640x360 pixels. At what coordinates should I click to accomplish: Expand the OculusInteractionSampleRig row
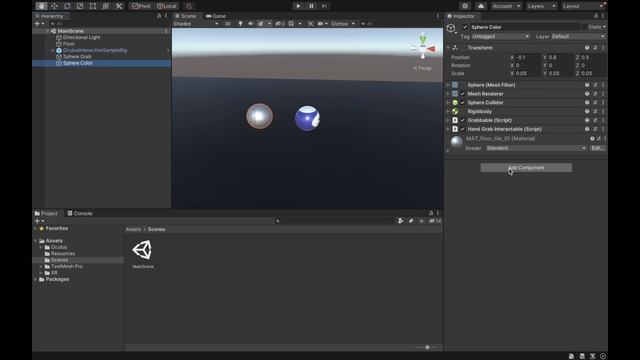53,50
